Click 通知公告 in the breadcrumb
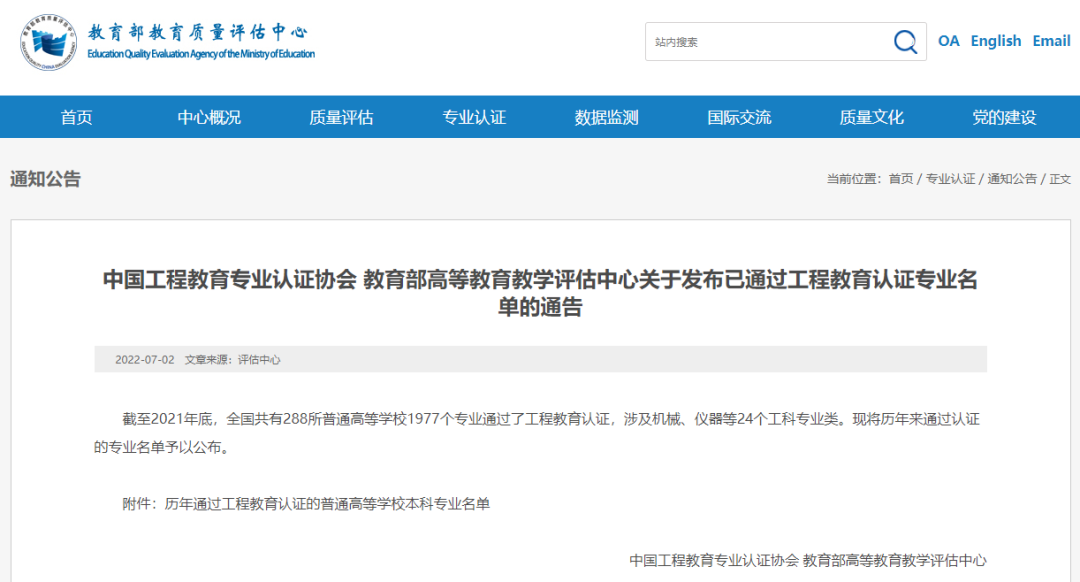Image resolution: width=1080 pixels, height=582 pixels. click(x=1012, y=179)
